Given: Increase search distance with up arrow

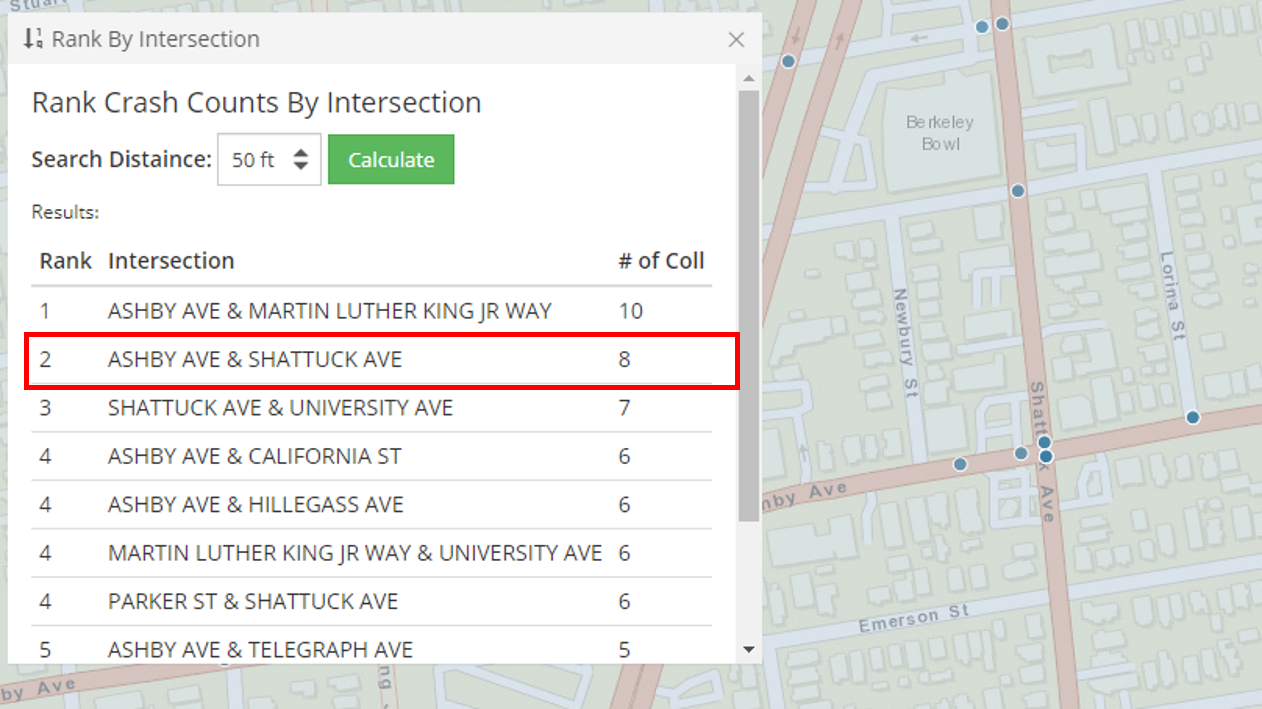Looking at the screenshot, I should tap(300, 152).
